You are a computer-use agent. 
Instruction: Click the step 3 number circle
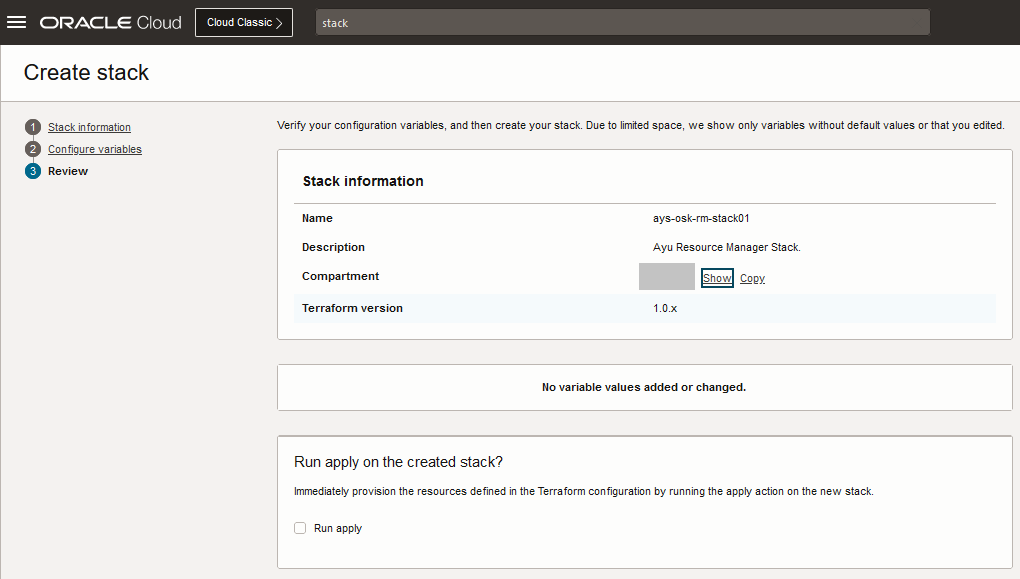click(x=33, y=171)
